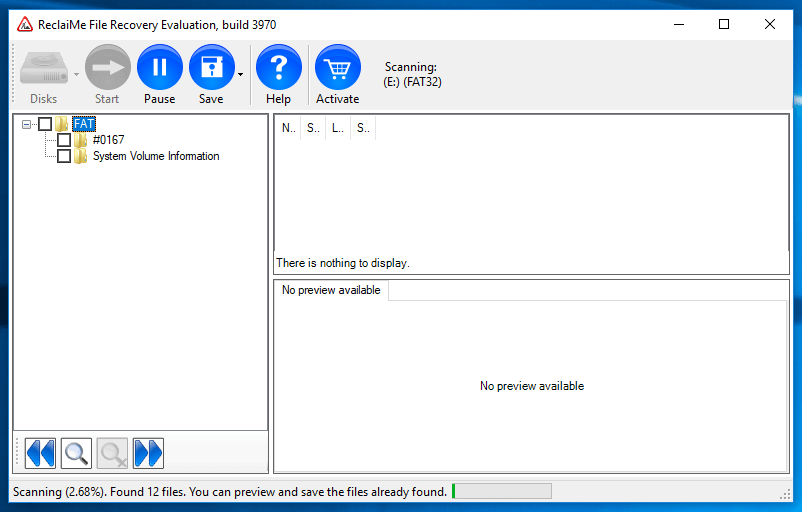Image resolution: width=802 pixels, height=512 pixels.
Task: Click the status bar scanning message
Action: tap(230, 492)
